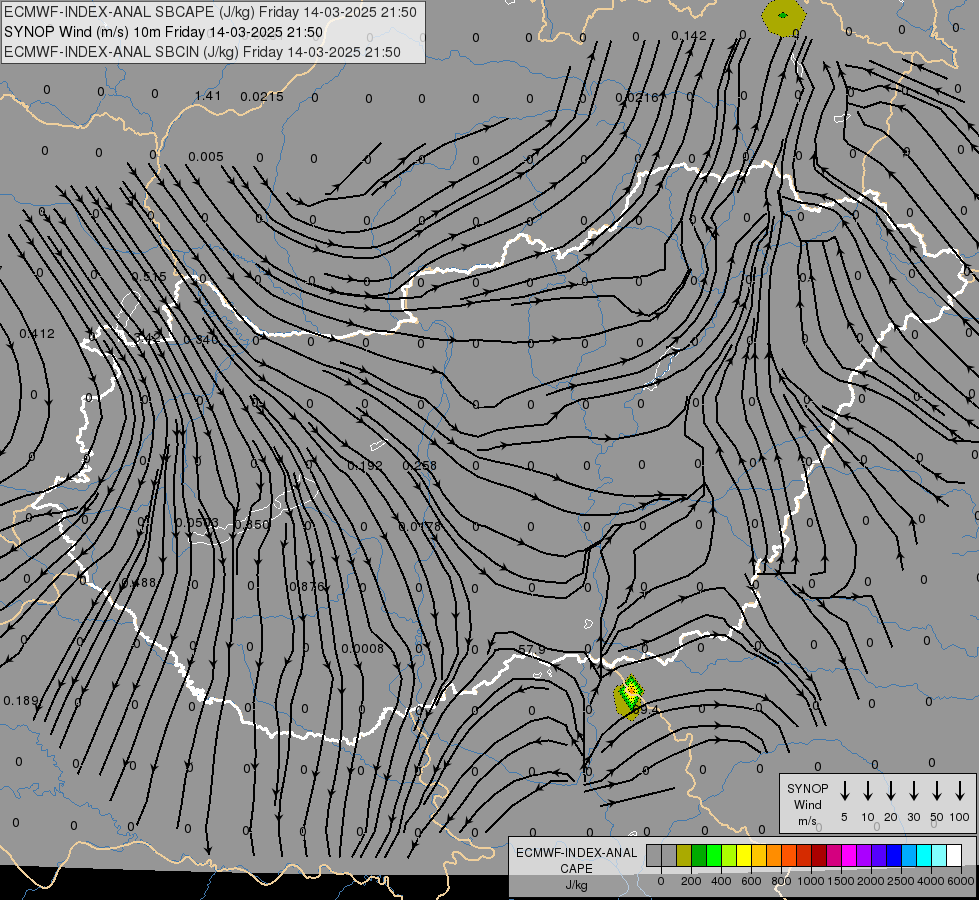
Task: Click the SBCIN title line in header
Action: coord(202,52)
